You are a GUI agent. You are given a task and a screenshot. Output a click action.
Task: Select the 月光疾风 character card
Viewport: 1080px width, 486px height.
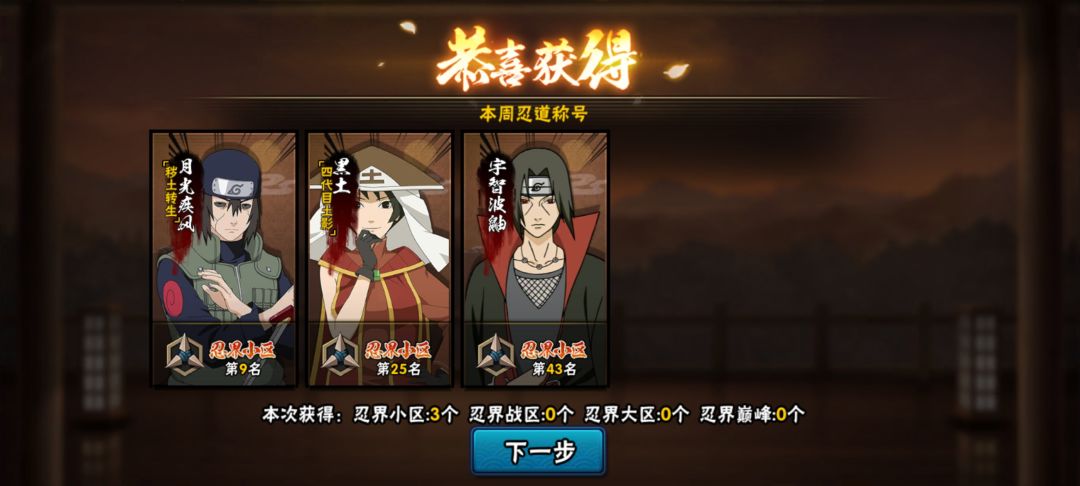pyautogui.click(x=224, y=259)
